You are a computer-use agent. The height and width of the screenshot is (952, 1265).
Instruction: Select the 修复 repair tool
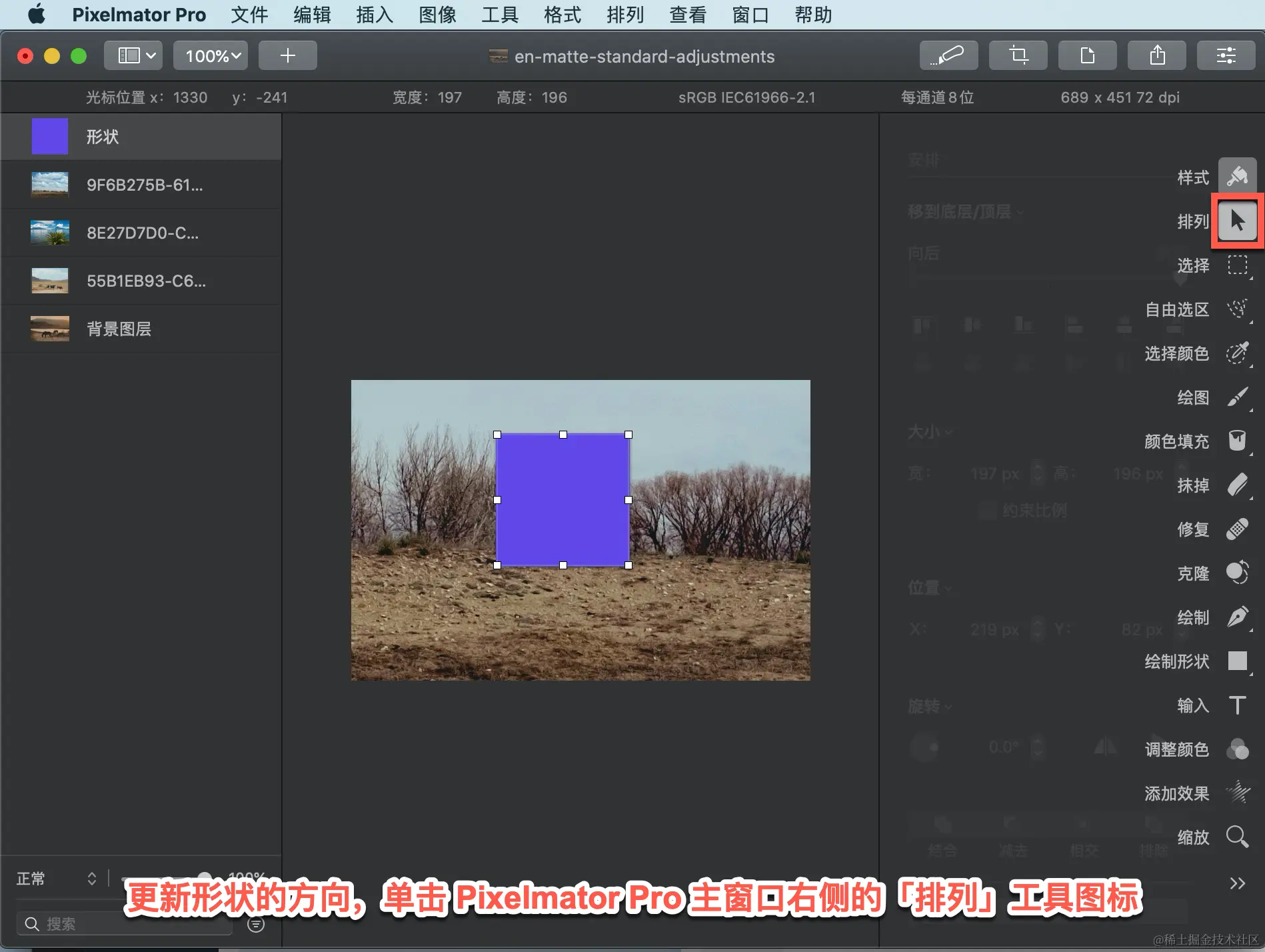coord(1237,529)
